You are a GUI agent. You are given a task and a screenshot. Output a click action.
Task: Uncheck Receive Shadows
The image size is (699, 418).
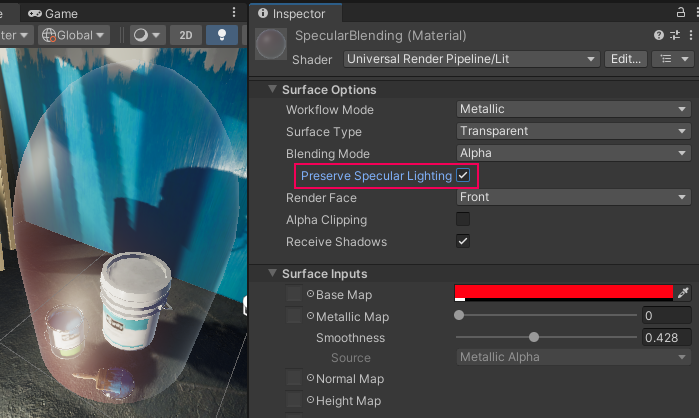click(x=463, y=242)
